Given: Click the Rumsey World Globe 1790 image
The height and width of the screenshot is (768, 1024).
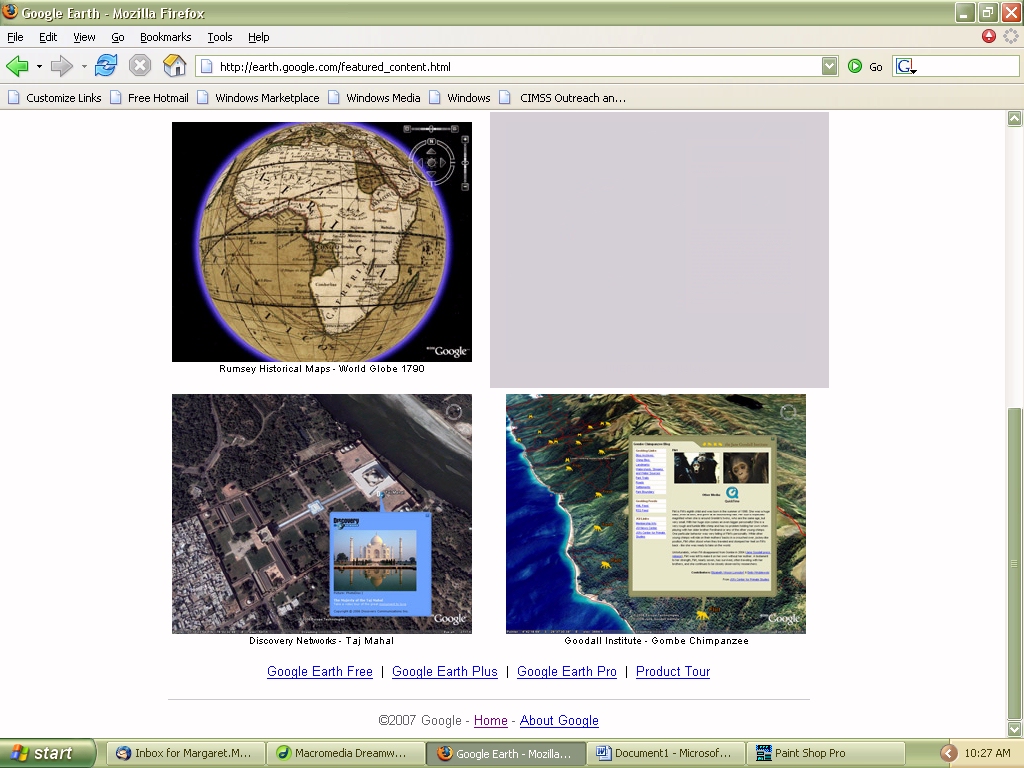Looking at the screenshot, I should coord(322,242).
